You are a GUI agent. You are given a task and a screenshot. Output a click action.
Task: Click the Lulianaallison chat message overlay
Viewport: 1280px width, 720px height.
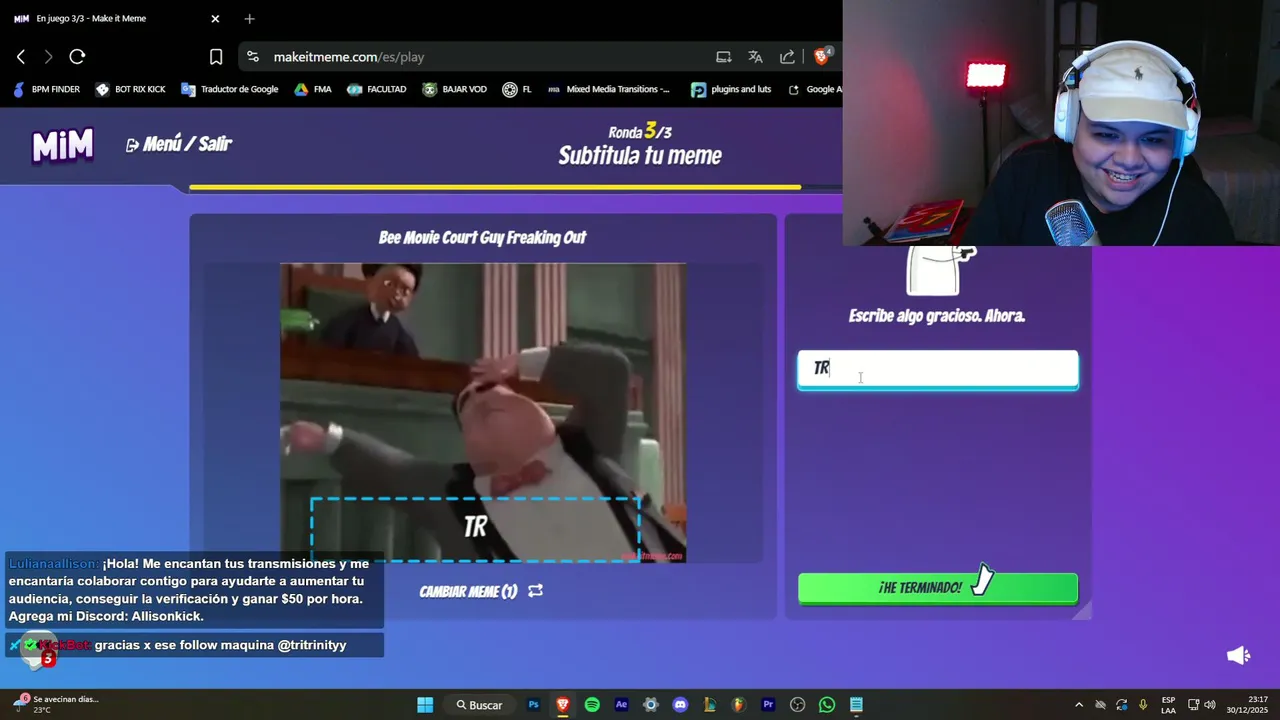[194, 590]
